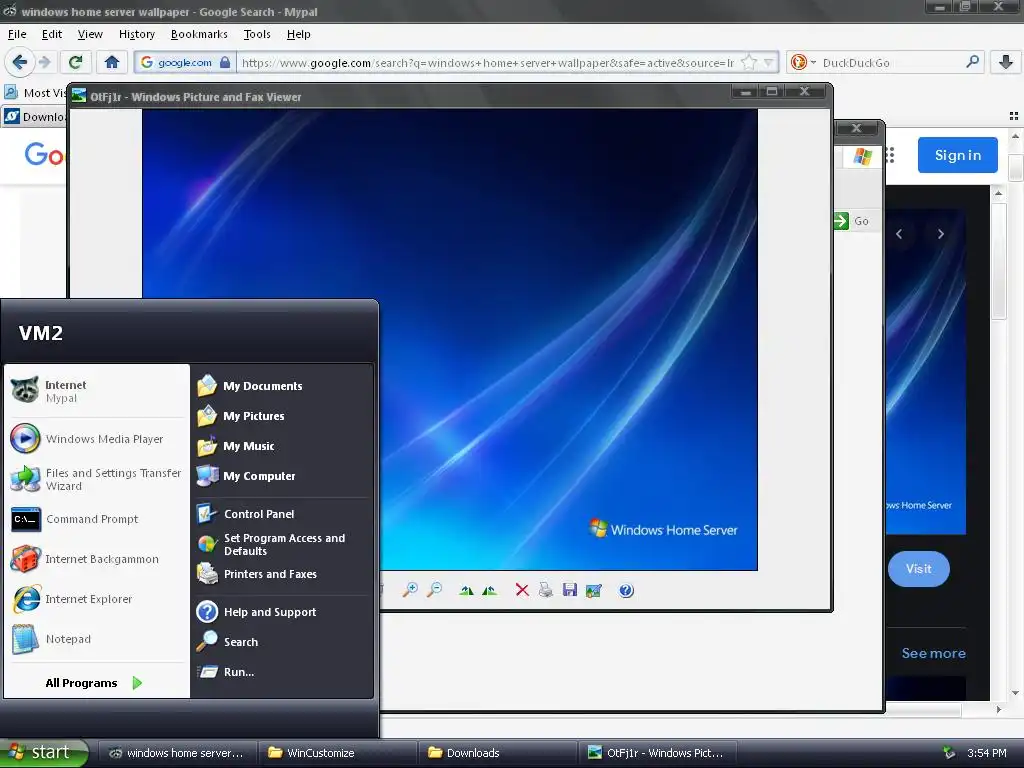Open Help and Support

(x=282, y=612)
